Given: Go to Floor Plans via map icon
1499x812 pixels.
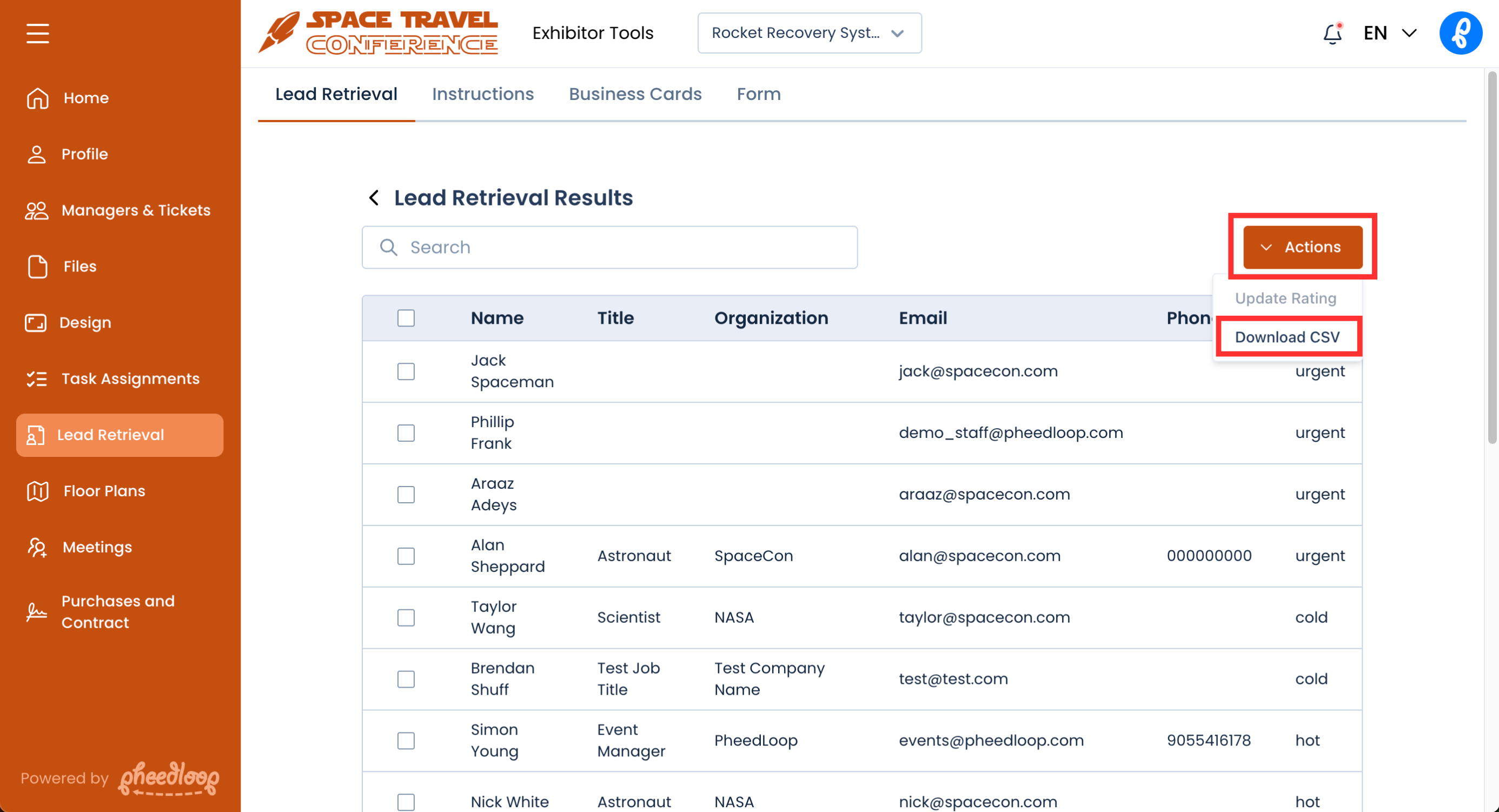Looking at the screenshot, I should click(37, 491).
